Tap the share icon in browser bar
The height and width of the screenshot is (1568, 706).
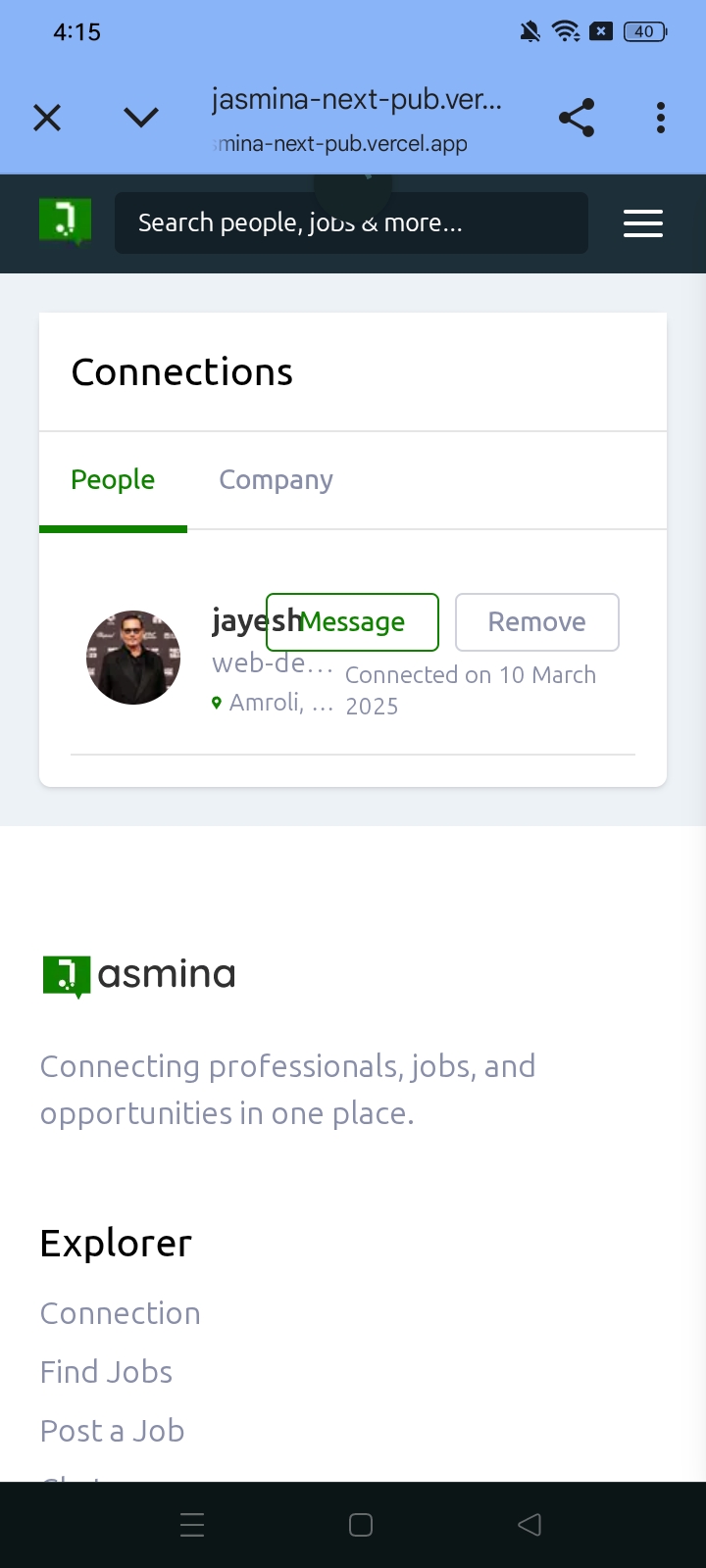(577, 119)
